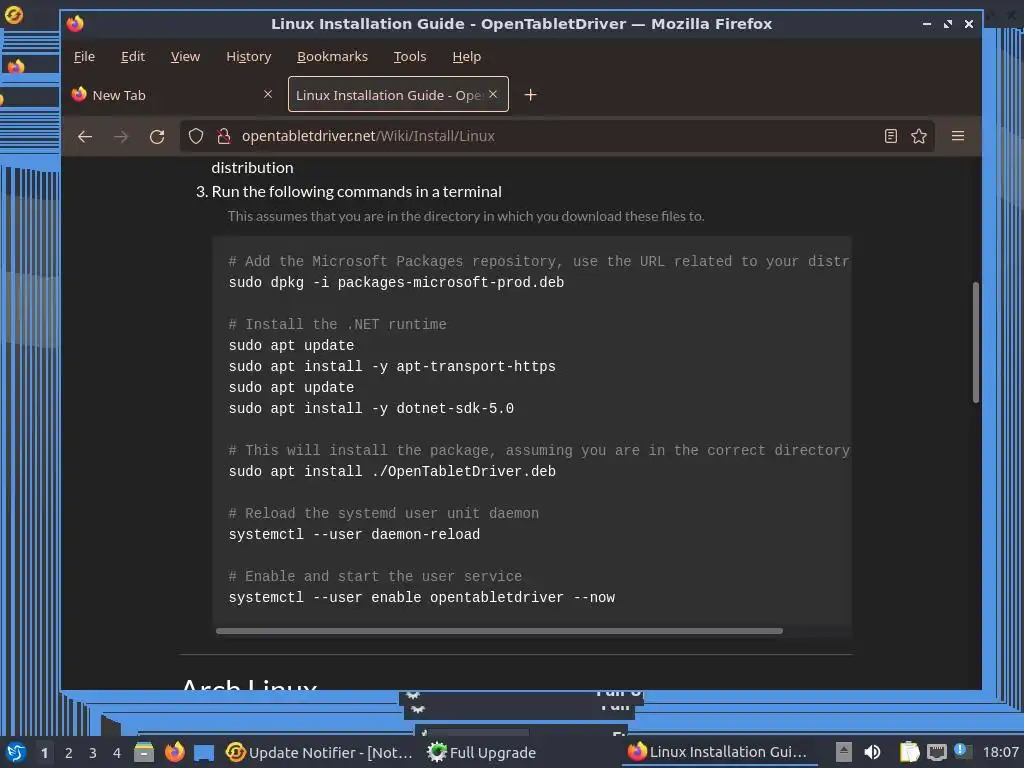Viewport: 1024px width, 768px height.
Task: Click 'sudo apt install ./OpenTabletDriver.deb' command
Action: tap(392, 472)
